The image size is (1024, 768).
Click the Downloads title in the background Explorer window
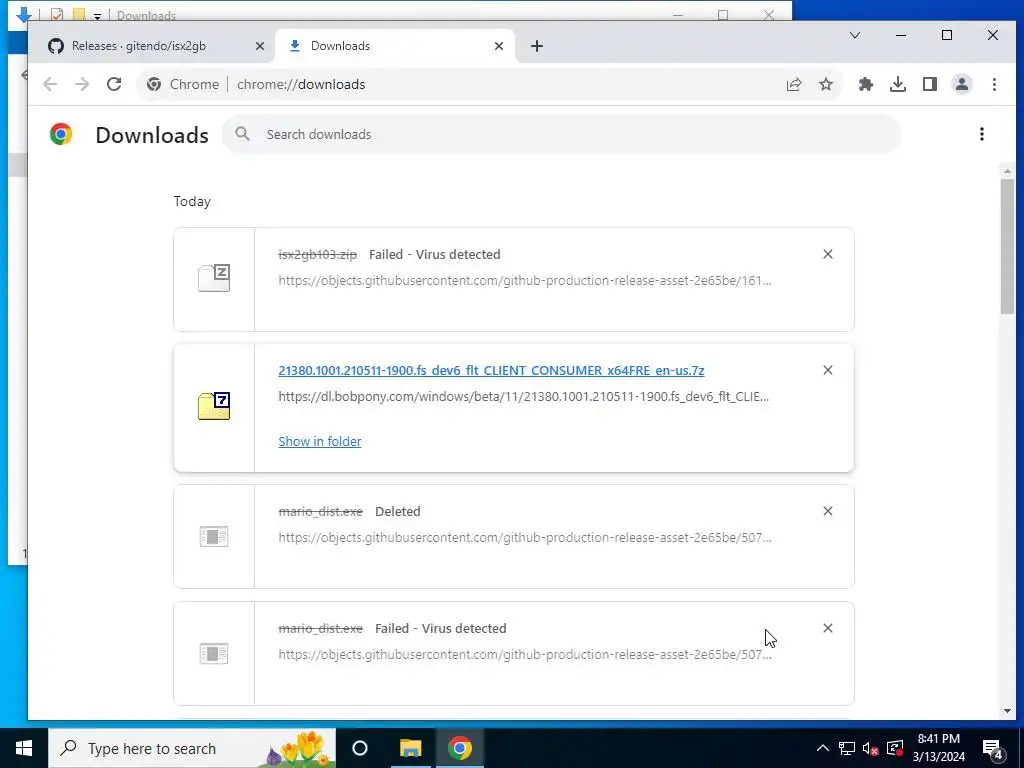146,15
